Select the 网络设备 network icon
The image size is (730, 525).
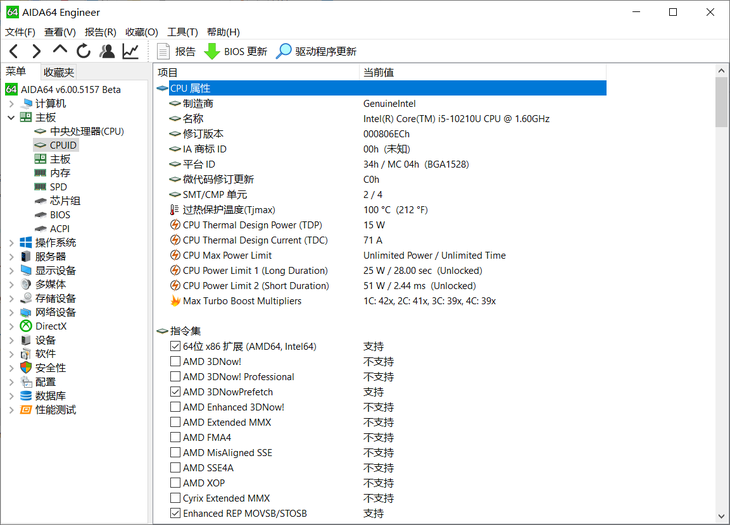[26, 312]
